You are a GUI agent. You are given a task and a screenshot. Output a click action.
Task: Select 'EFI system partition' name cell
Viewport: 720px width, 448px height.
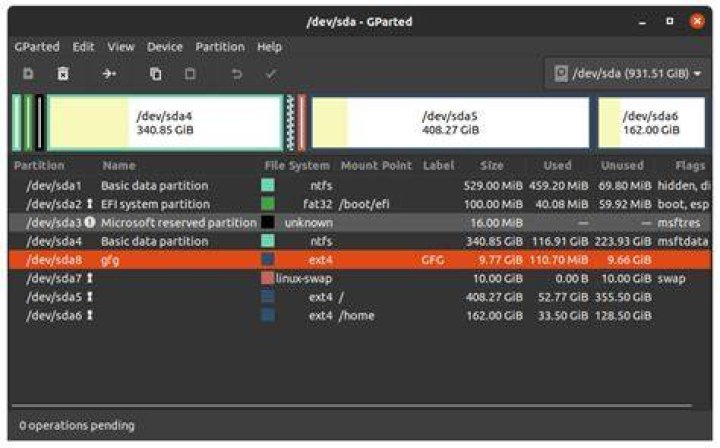pyautogui.click(x=155, y=204)
